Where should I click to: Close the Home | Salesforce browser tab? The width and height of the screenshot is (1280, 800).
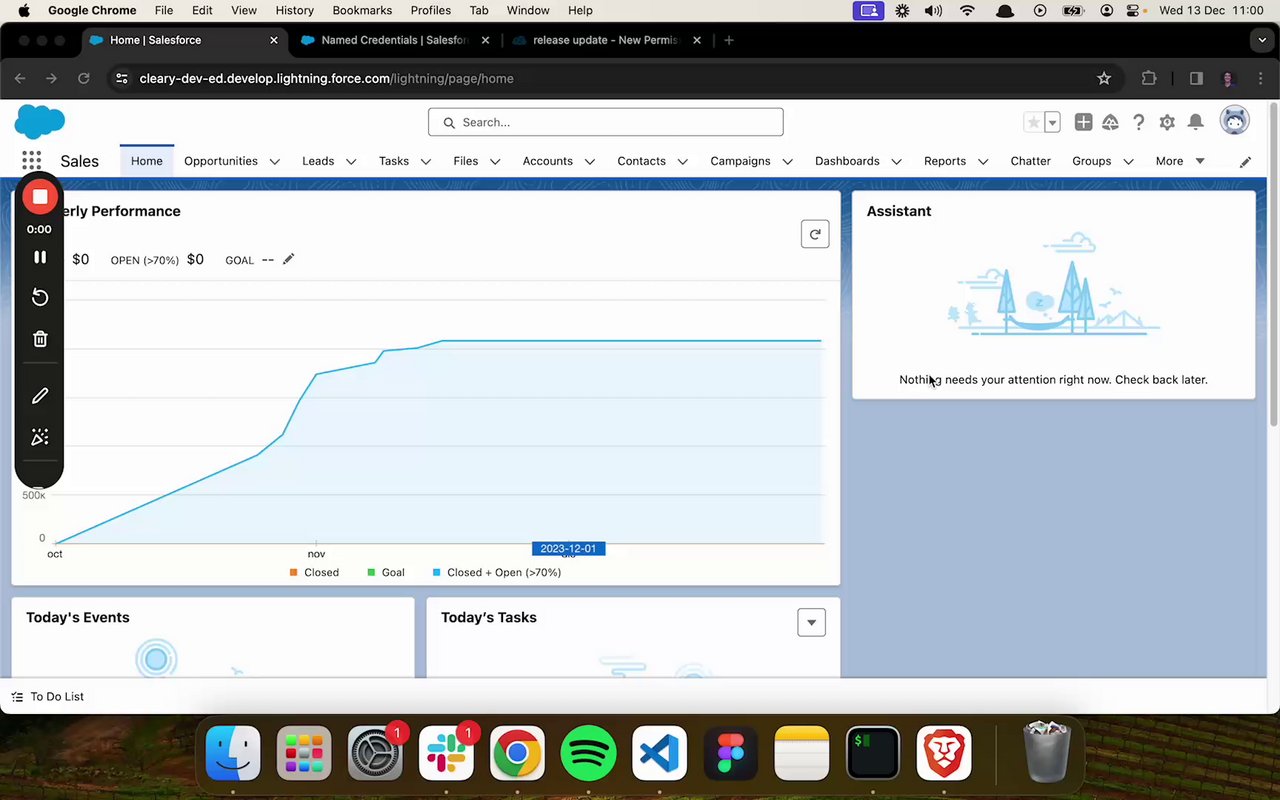(274, 40)
